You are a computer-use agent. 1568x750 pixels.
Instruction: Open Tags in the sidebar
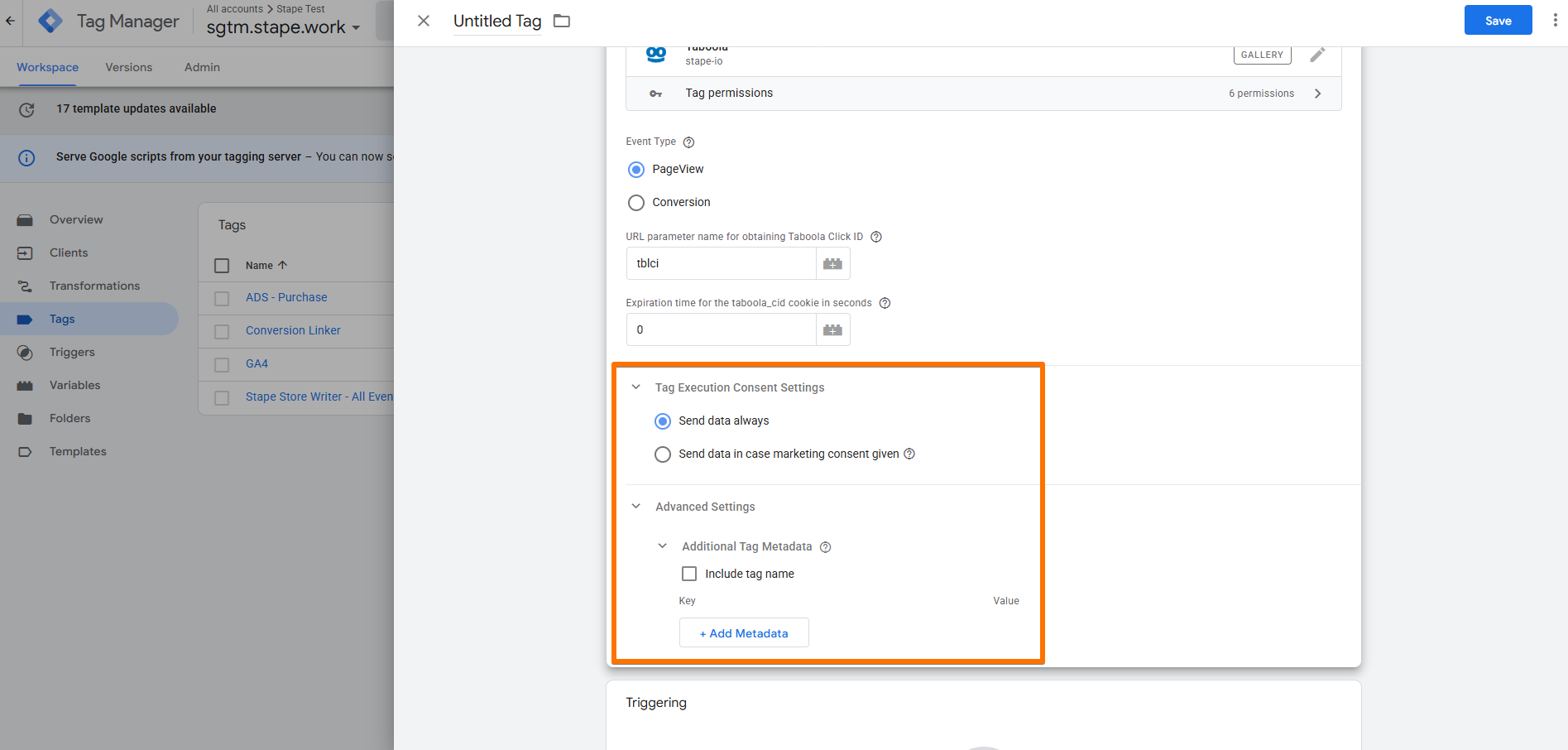tap(89, 320)
